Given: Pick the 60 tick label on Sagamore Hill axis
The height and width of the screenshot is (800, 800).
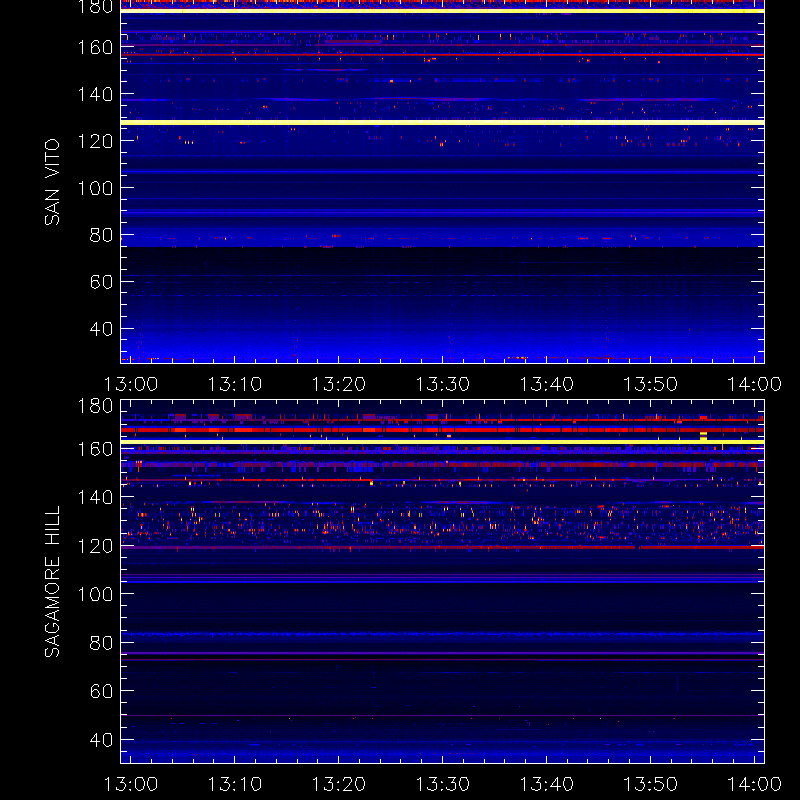Looking at the screenshot, I should [101, 691].
